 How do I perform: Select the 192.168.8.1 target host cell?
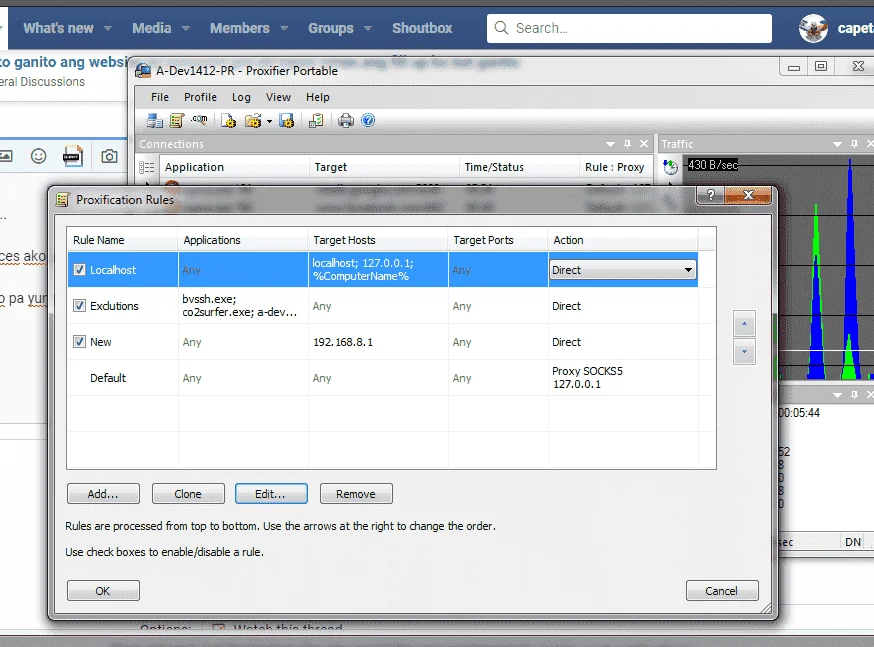tap(378, 342)
